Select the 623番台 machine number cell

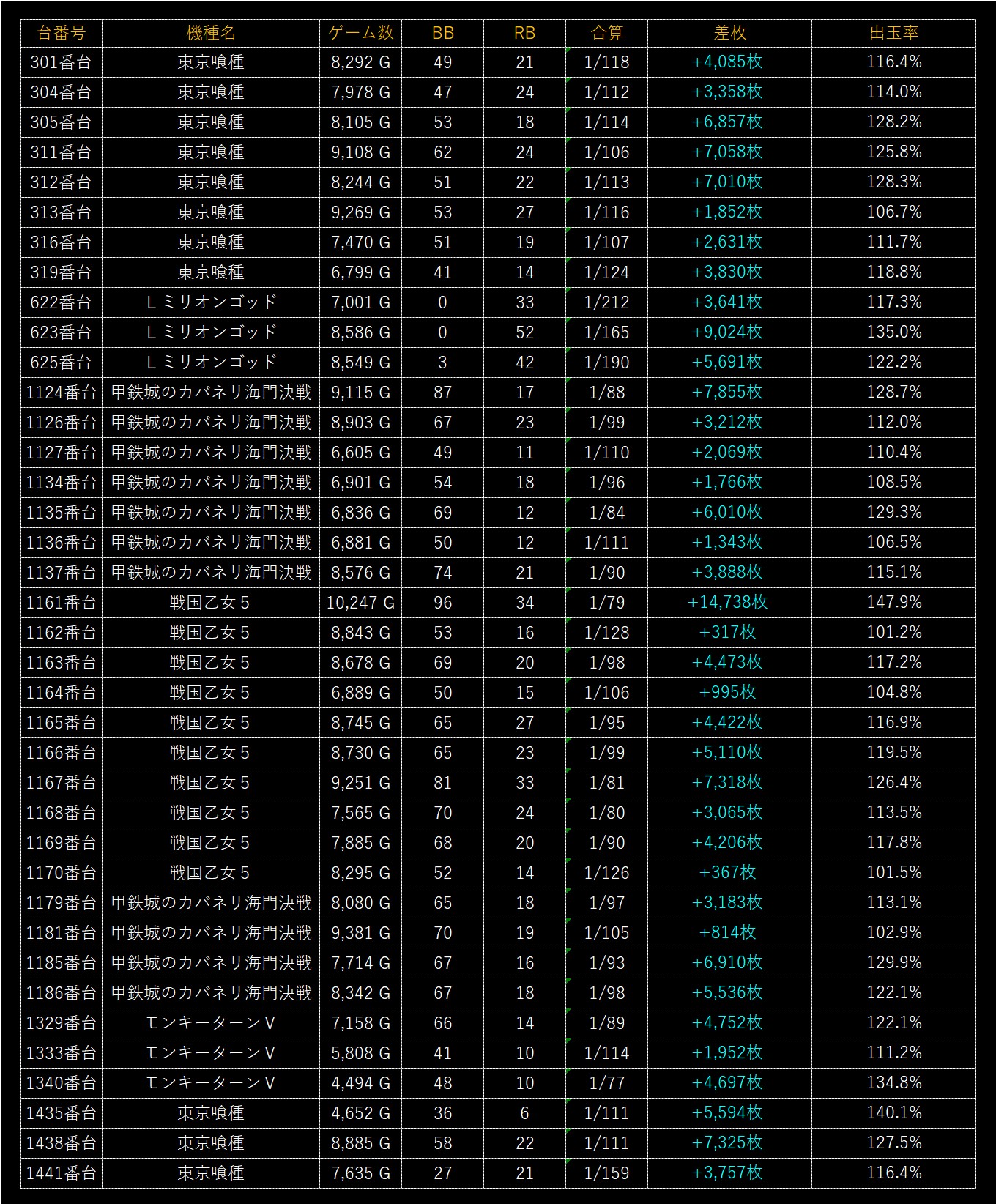pos(61,332)
